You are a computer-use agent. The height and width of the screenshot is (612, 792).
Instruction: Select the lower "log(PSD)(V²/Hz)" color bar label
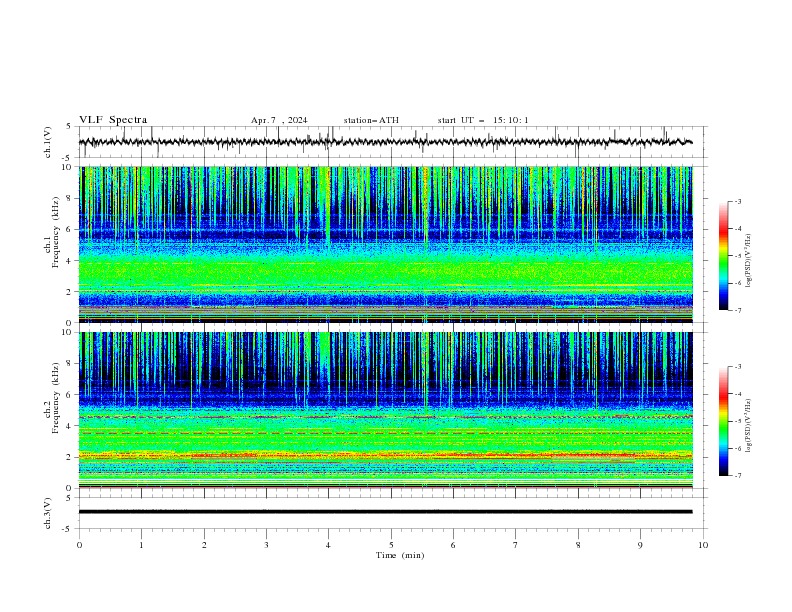749,426
